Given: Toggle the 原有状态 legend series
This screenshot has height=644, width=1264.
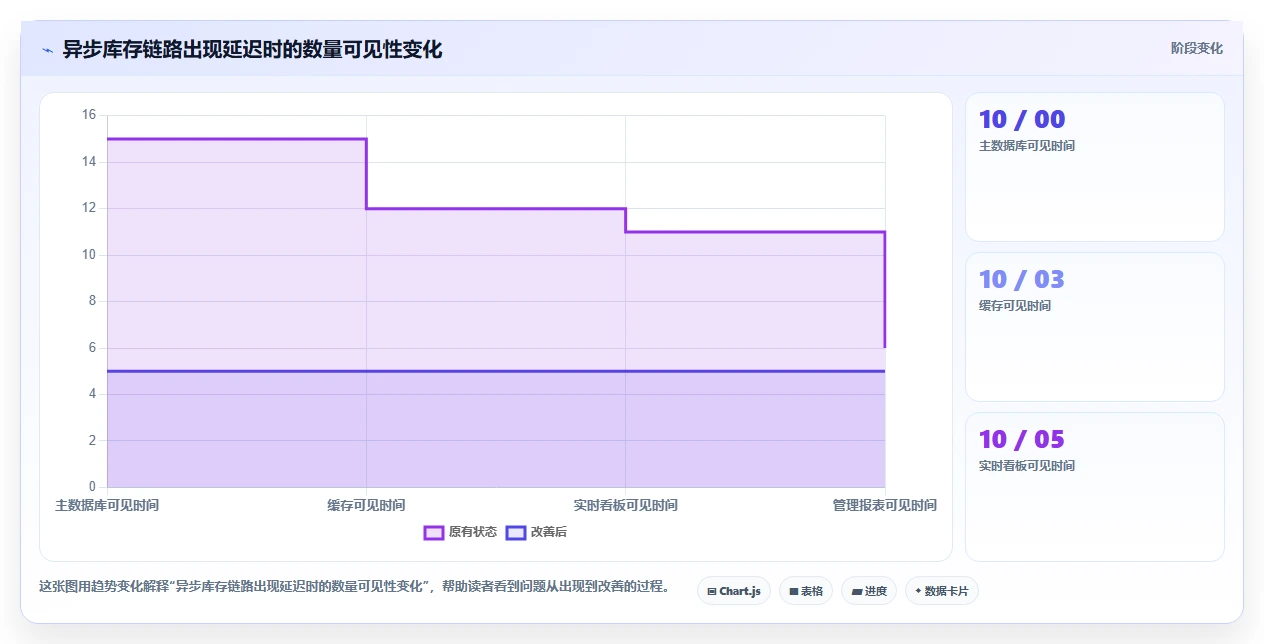Looking at the screenshot, I should pos(460,532).
